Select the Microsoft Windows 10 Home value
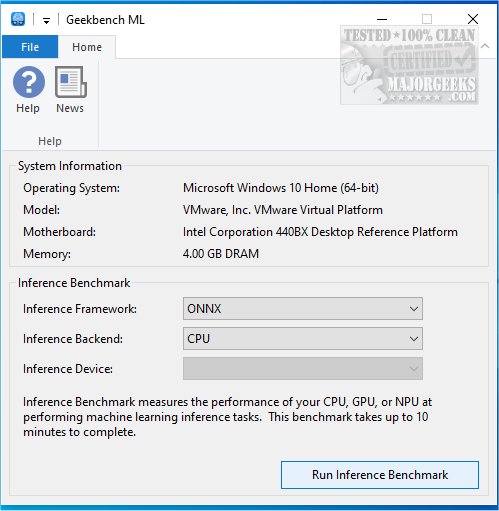This screenshot has height=511, width=499. tap(281, 188)
